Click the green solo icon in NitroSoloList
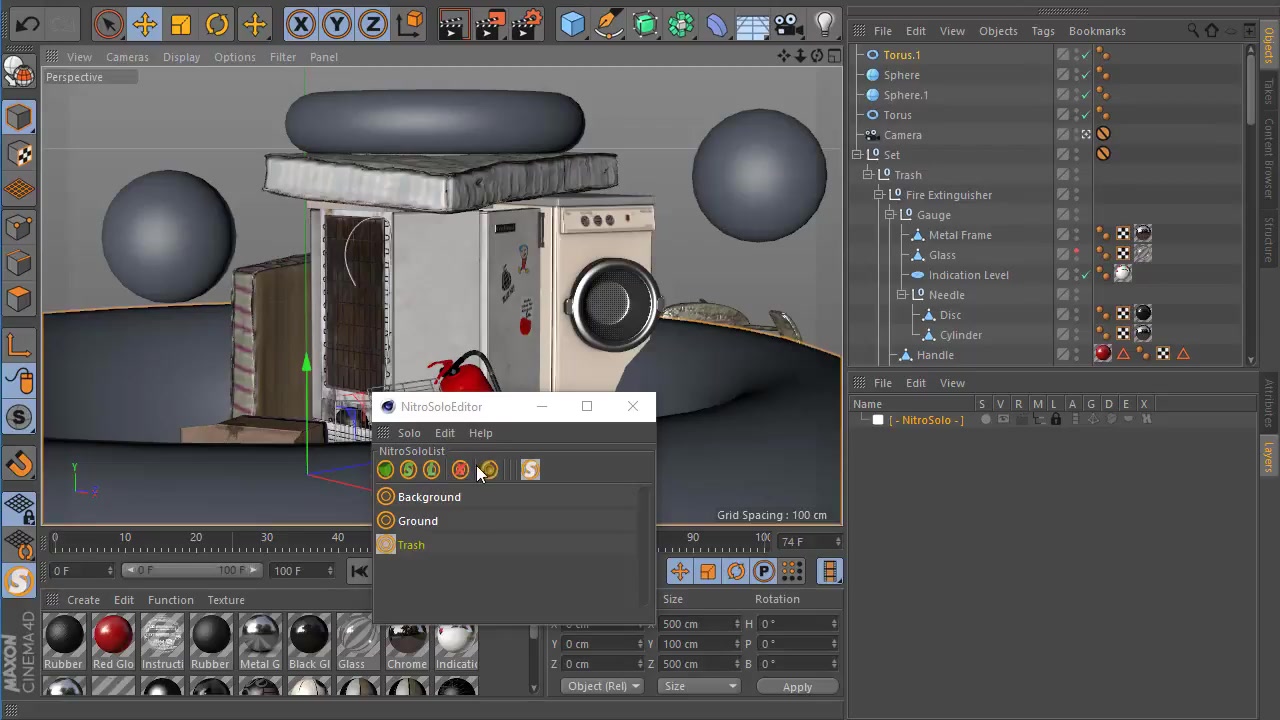This screenshot has width=1280, height=720. coord(385,470)
